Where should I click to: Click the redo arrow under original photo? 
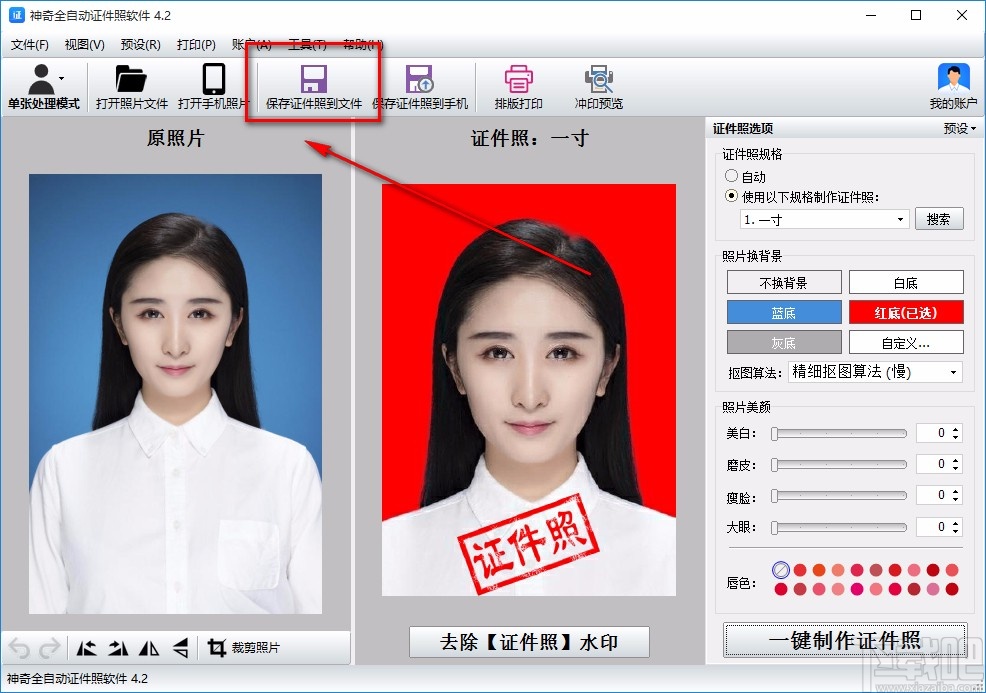[x=50, y=648]
